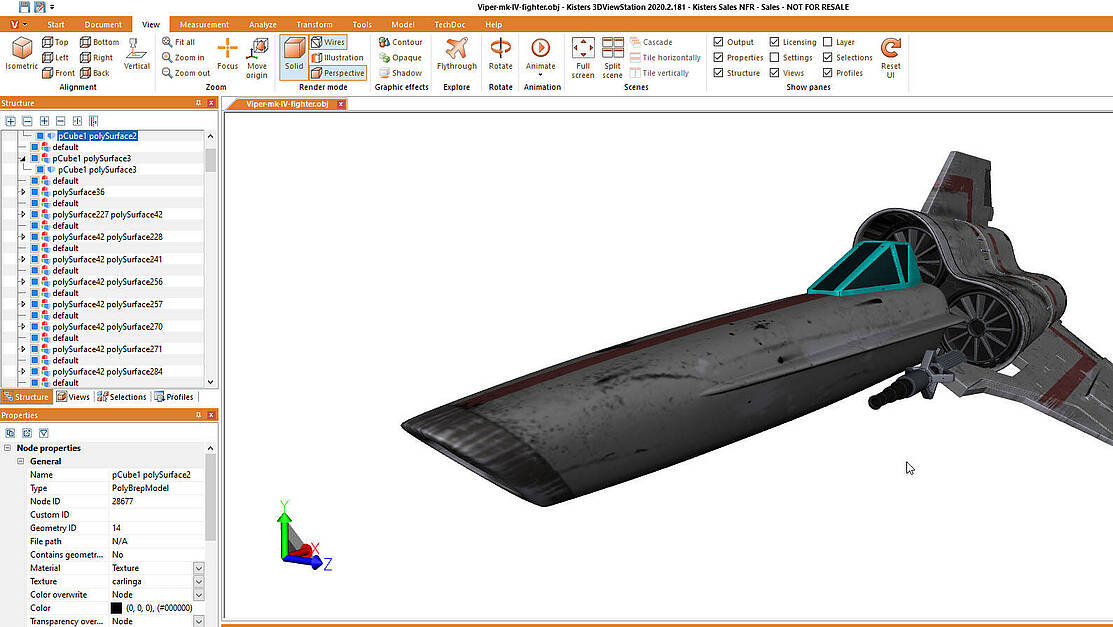Set the Isometric alignment view
Image resolution: width=1113 pixels, height=627 pixels.
click(21, 53)
